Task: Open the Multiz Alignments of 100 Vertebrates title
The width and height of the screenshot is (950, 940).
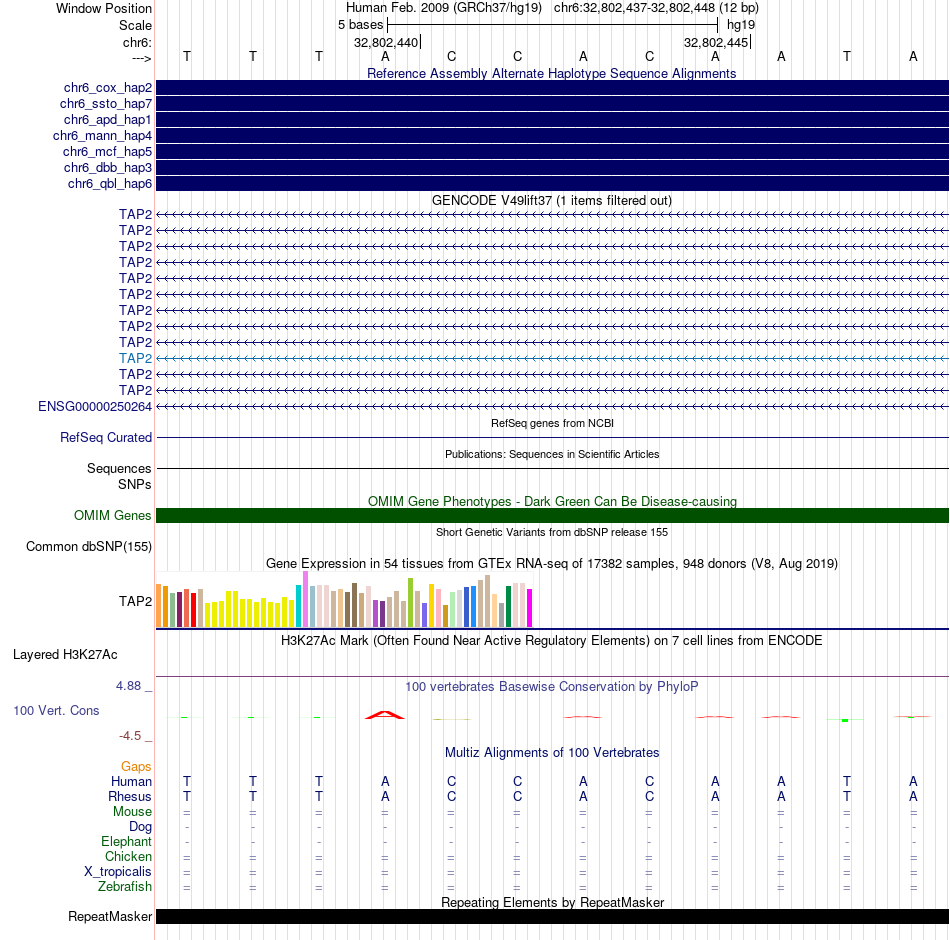Action: pos(552,753)
